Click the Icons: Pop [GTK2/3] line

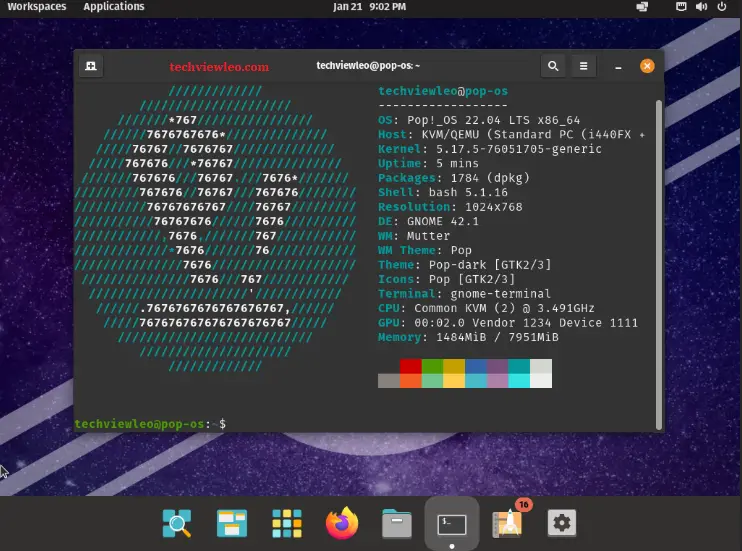447,279
